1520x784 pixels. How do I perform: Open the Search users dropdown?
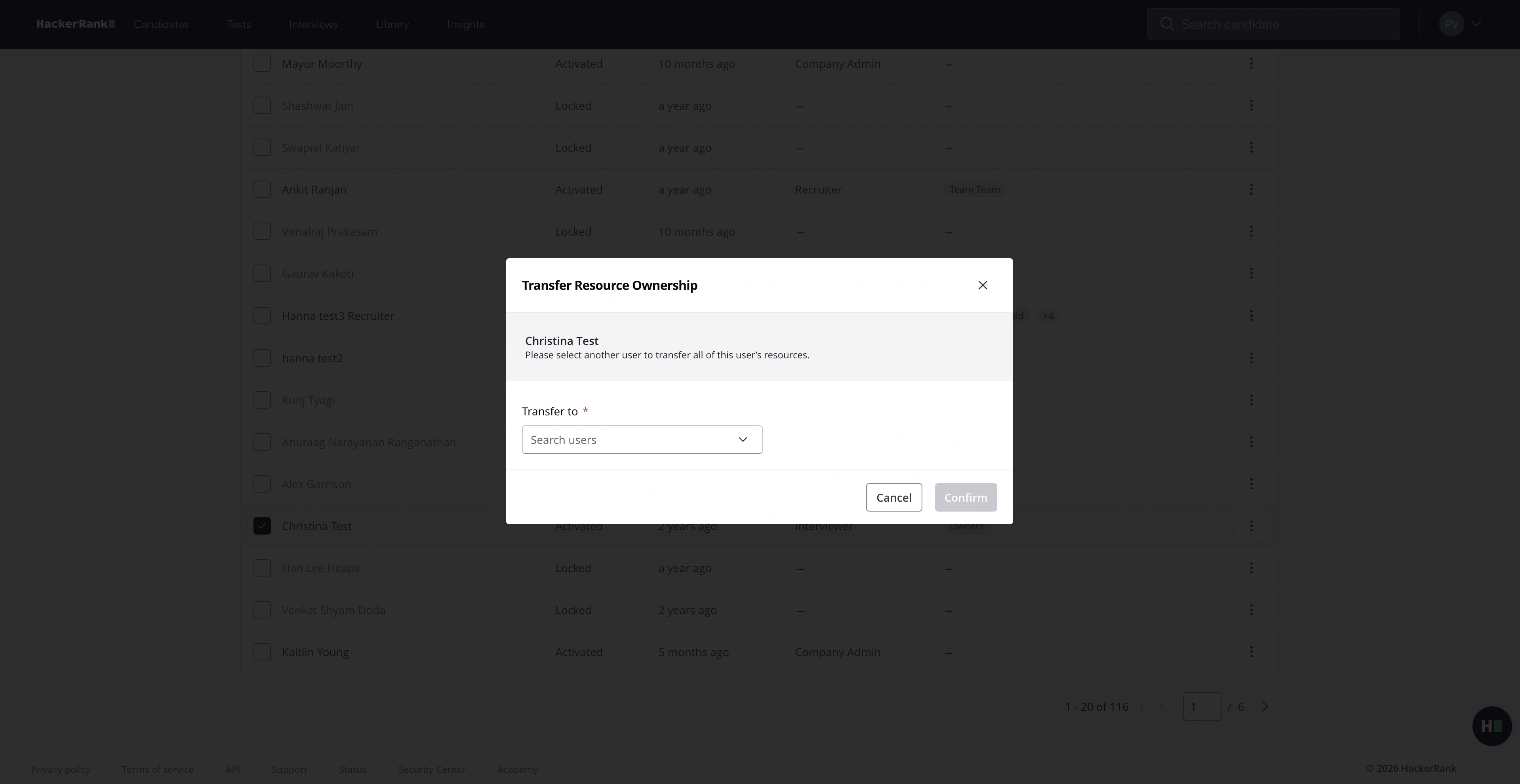(642, 440)
